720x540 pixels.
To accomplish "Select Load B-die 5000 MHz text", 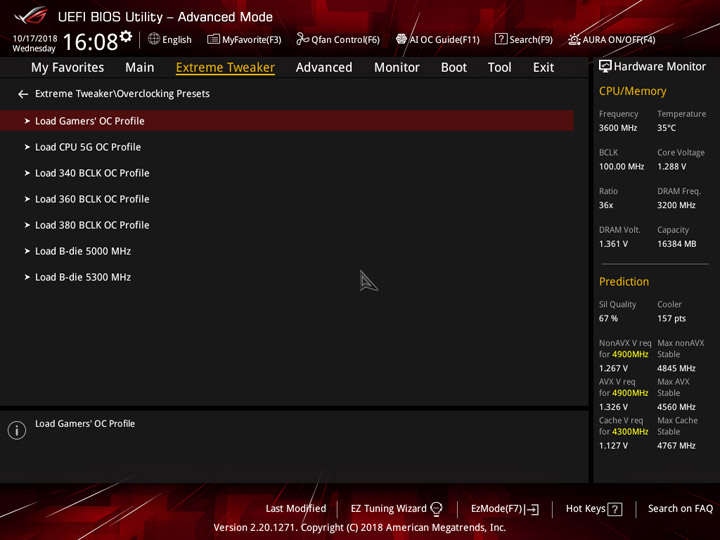I will click(83, 251).
